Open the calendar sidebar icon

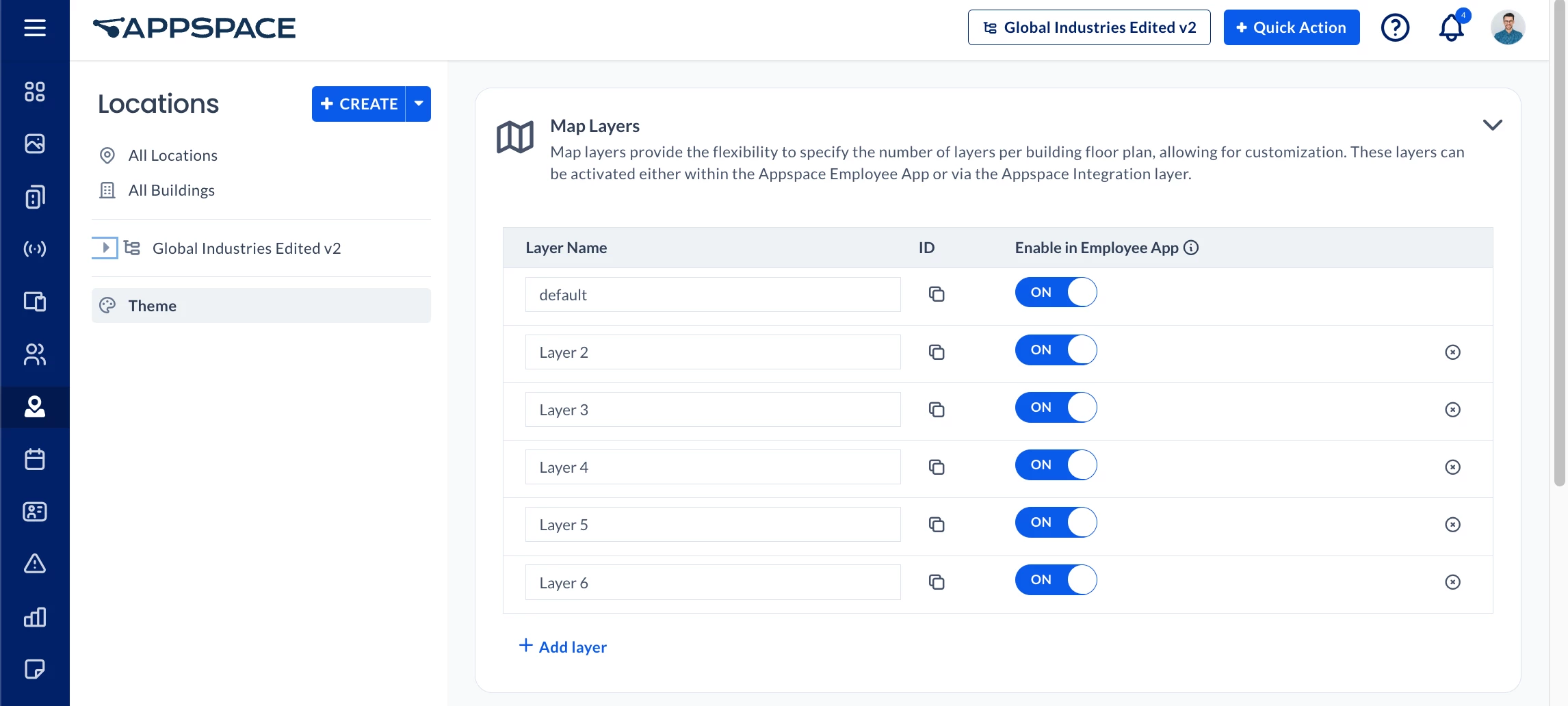tap(35, 459)
